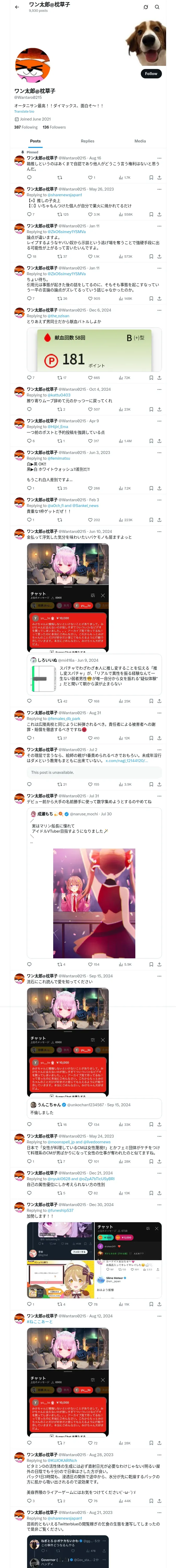The image size is (176, 1568).
Task: Open Translate bio link
Action: coord(24,111)
